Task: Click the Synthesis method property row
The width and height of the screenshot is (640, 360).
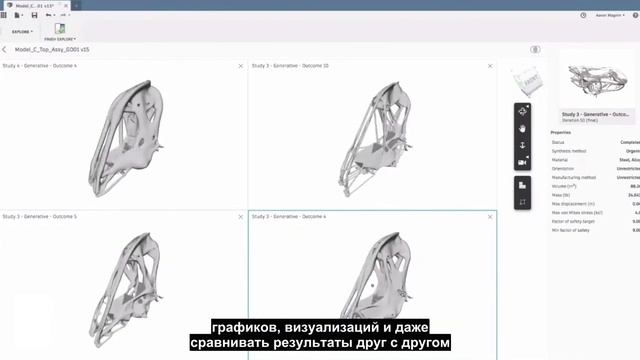Action: [x=595, y=151]
